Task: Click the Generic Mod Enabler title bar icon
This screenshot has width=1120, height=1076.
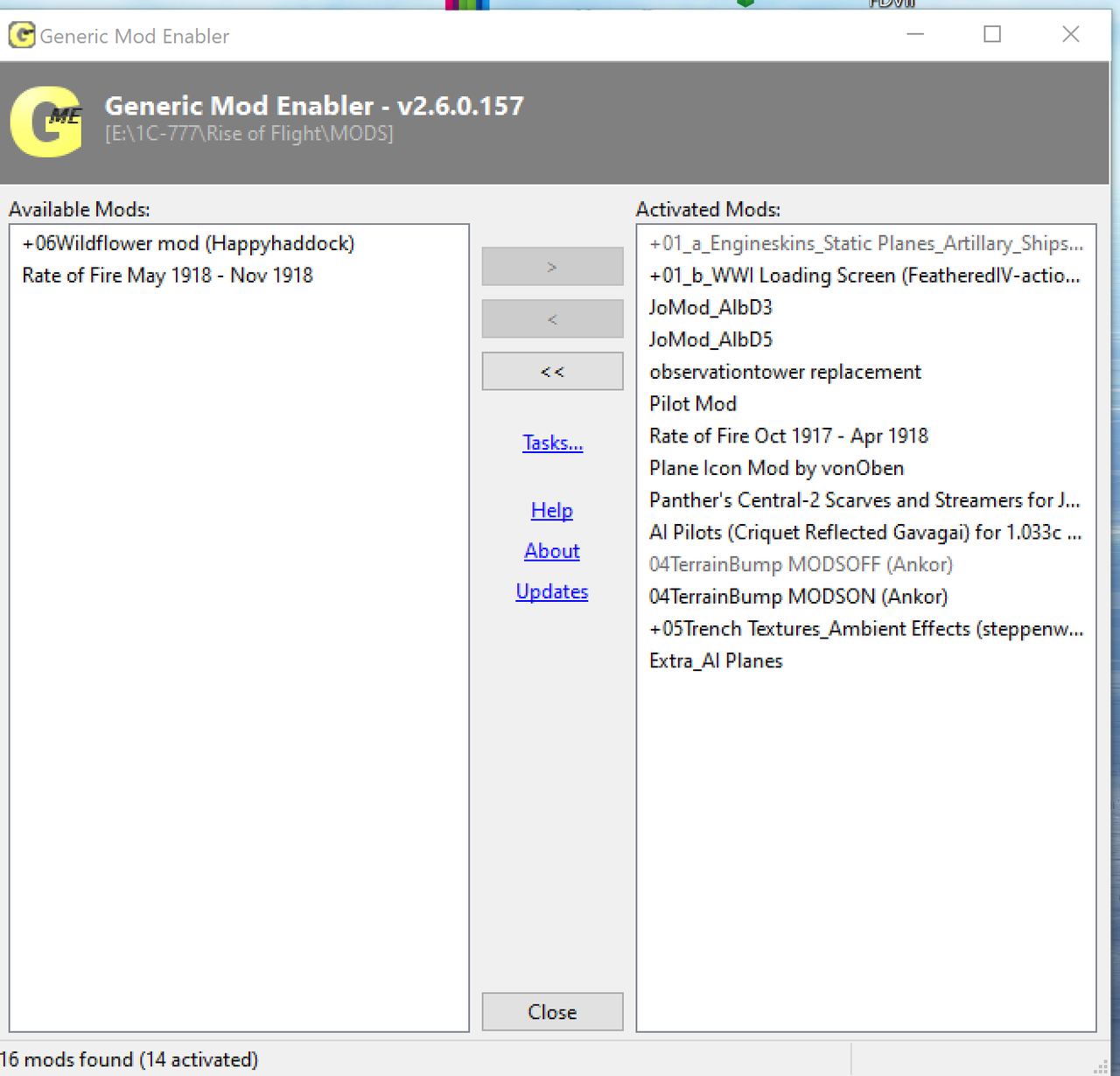Action: [21, 36]
